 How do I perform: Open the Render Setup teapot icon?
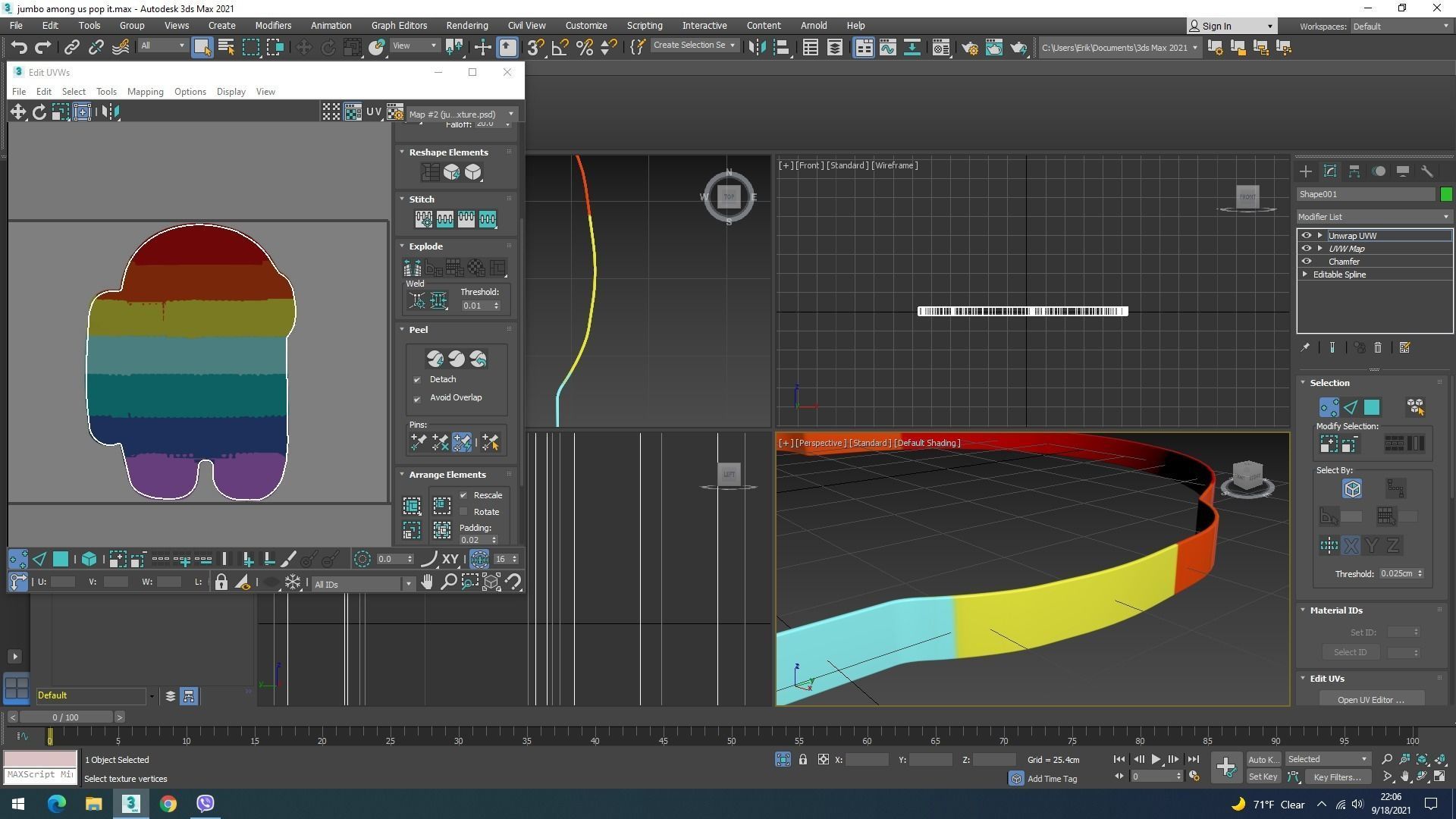[x=970, y=48]
